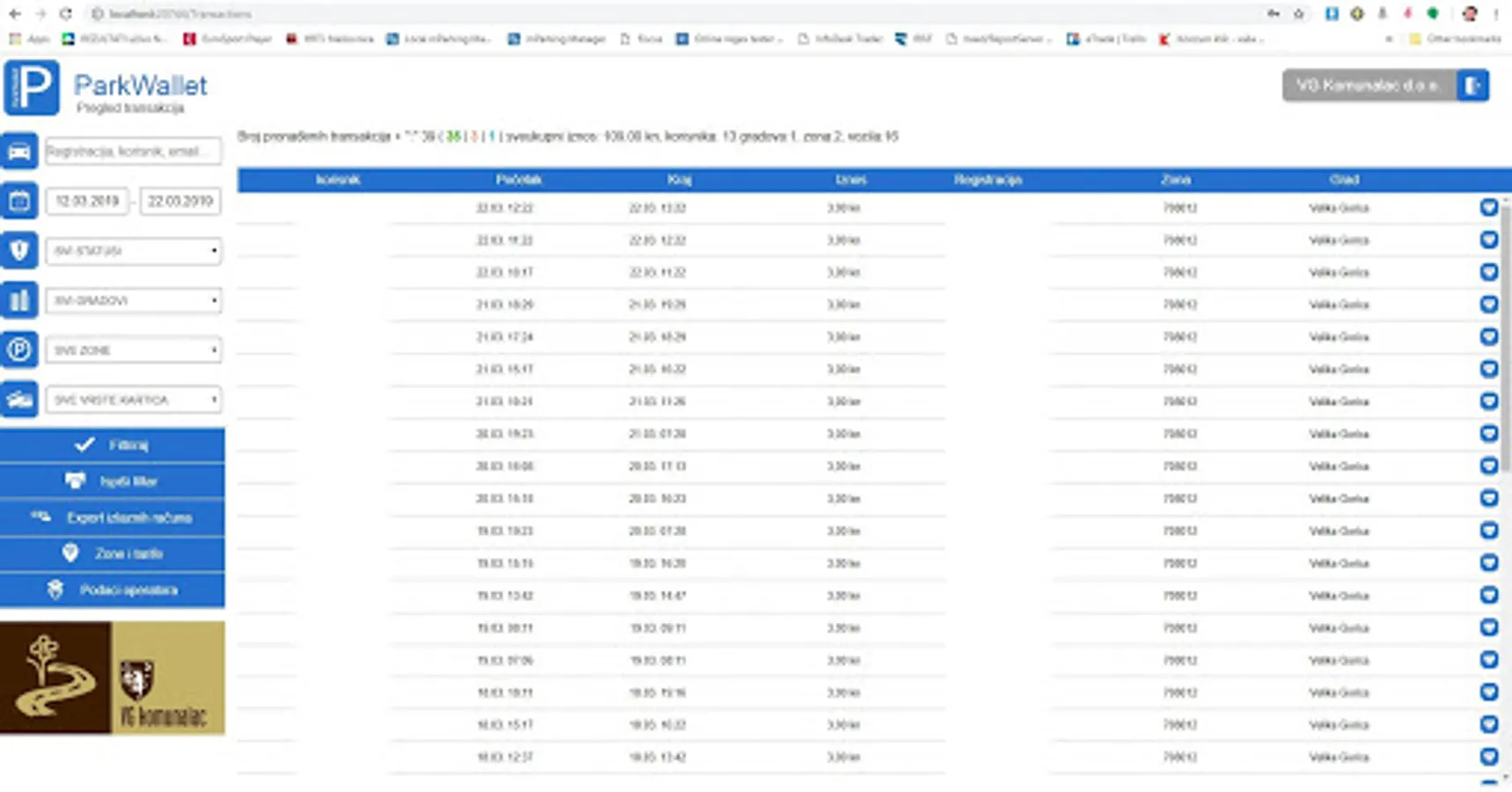Image resolution: width=1512 pixels, height=792 pixels.
Task: Sort by the Registracija column header
Action: click(988, 180)
